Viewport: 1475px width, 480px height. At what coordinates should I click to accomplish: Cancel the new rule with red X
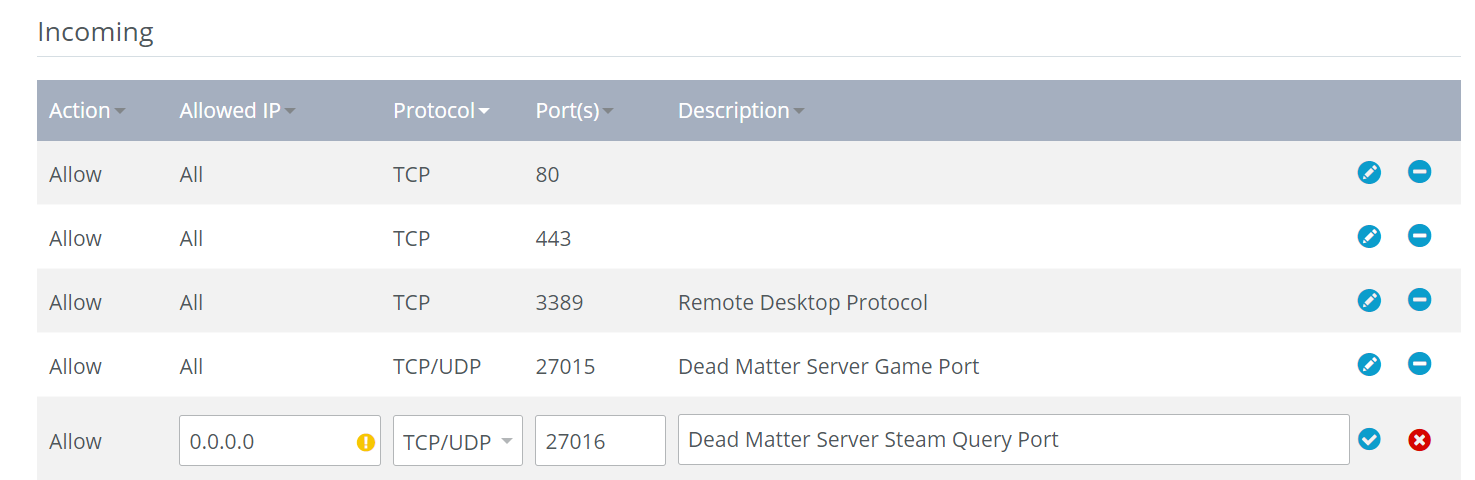[x=1419, y=440]
